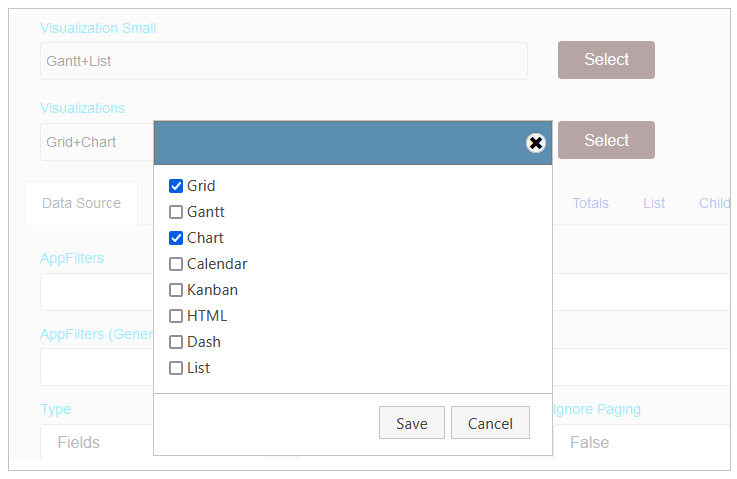Open the List tab
Screen dimensions: 737x479
(x=654, y=203)
